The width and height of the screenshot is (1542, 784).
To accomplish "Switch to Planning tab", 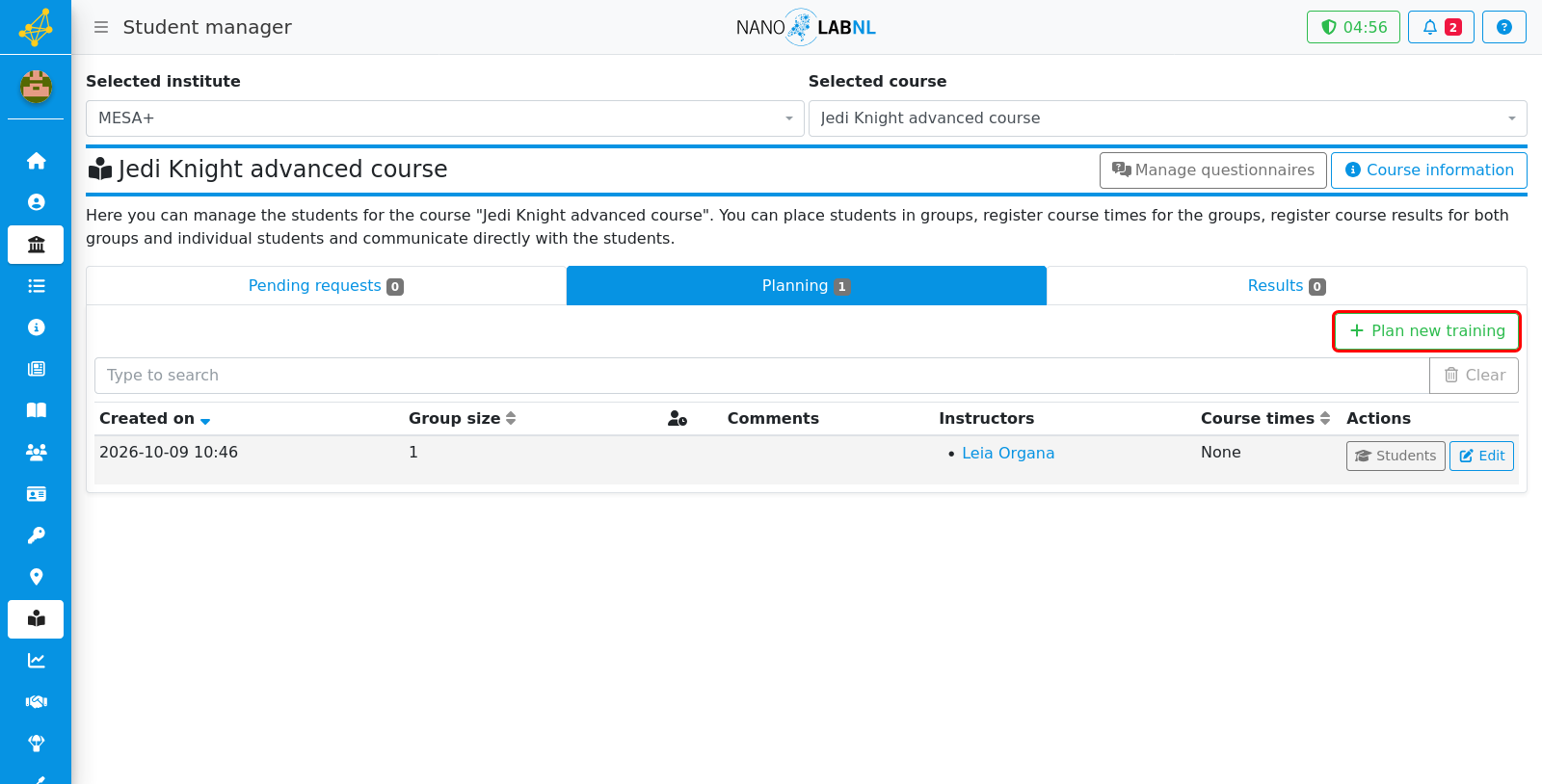I will pos(807,286).
